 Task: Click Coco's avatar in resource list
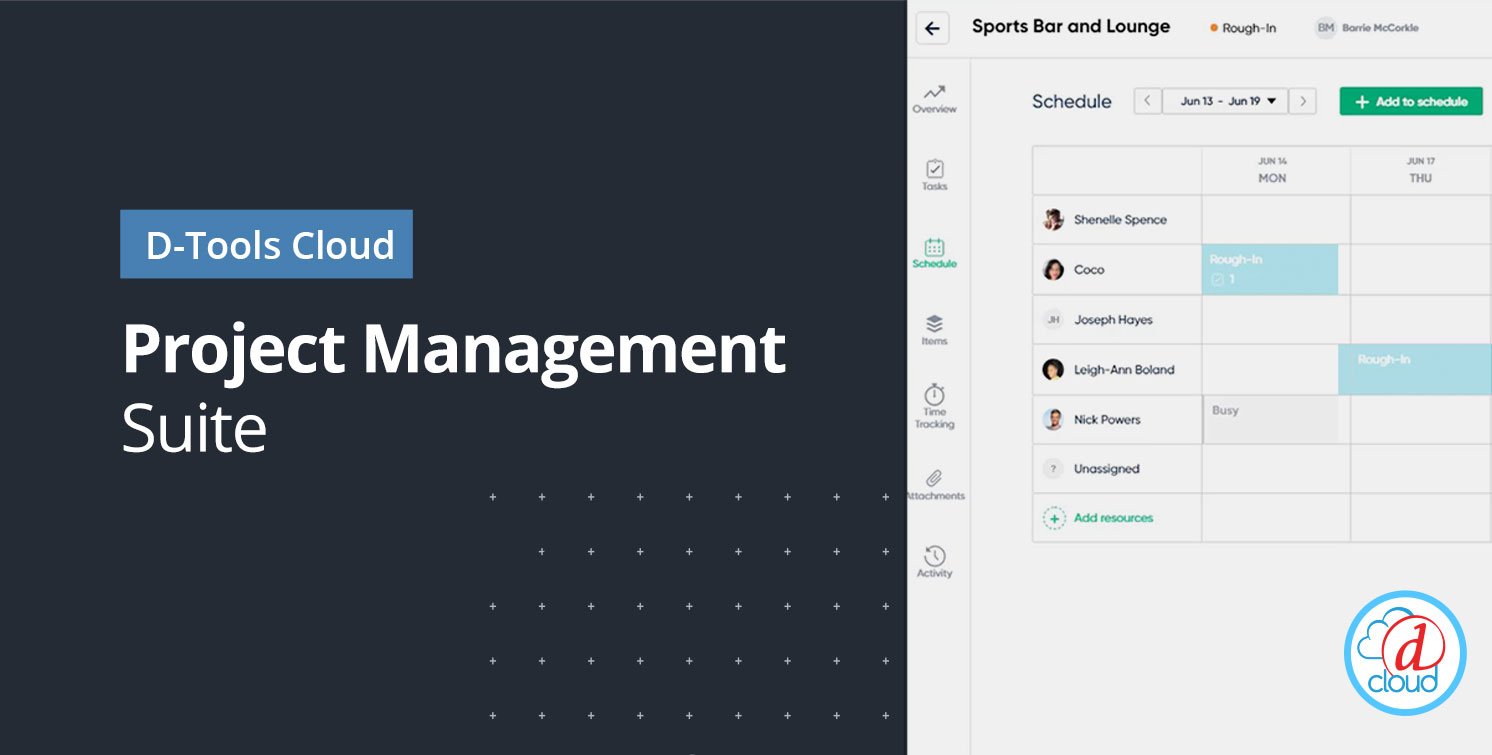pyautogui.click(x=1053, y=269)
